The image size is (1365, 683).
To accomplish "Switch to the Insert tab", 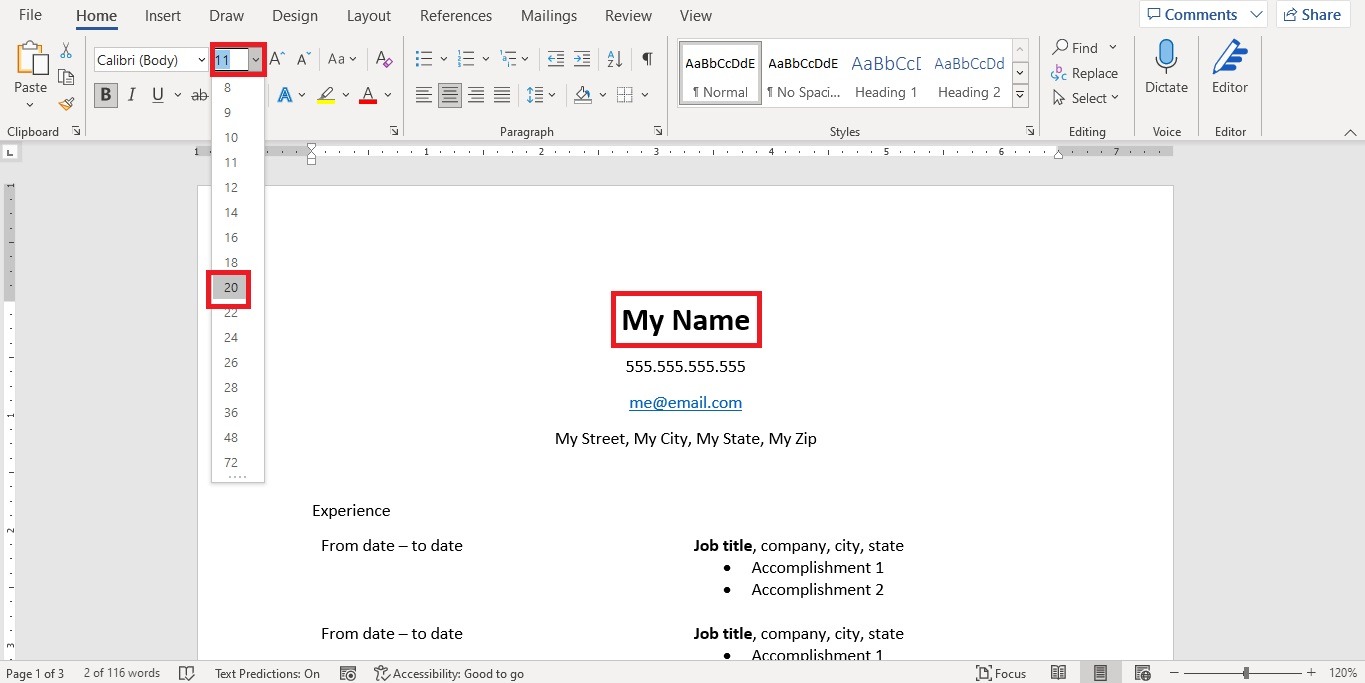I will pyautogui.click(x=163, y=16).
